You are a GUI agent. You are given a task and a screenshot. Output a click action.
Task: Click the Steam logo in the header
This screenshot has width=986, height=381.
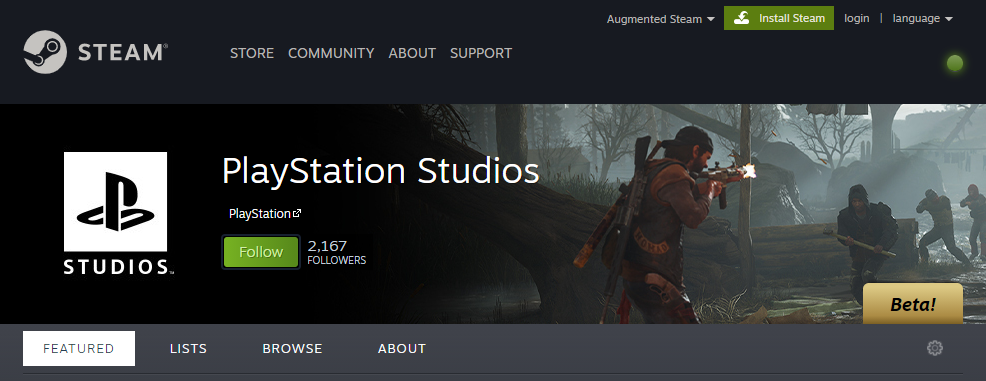pyautogui.click(x=96, y=52)
